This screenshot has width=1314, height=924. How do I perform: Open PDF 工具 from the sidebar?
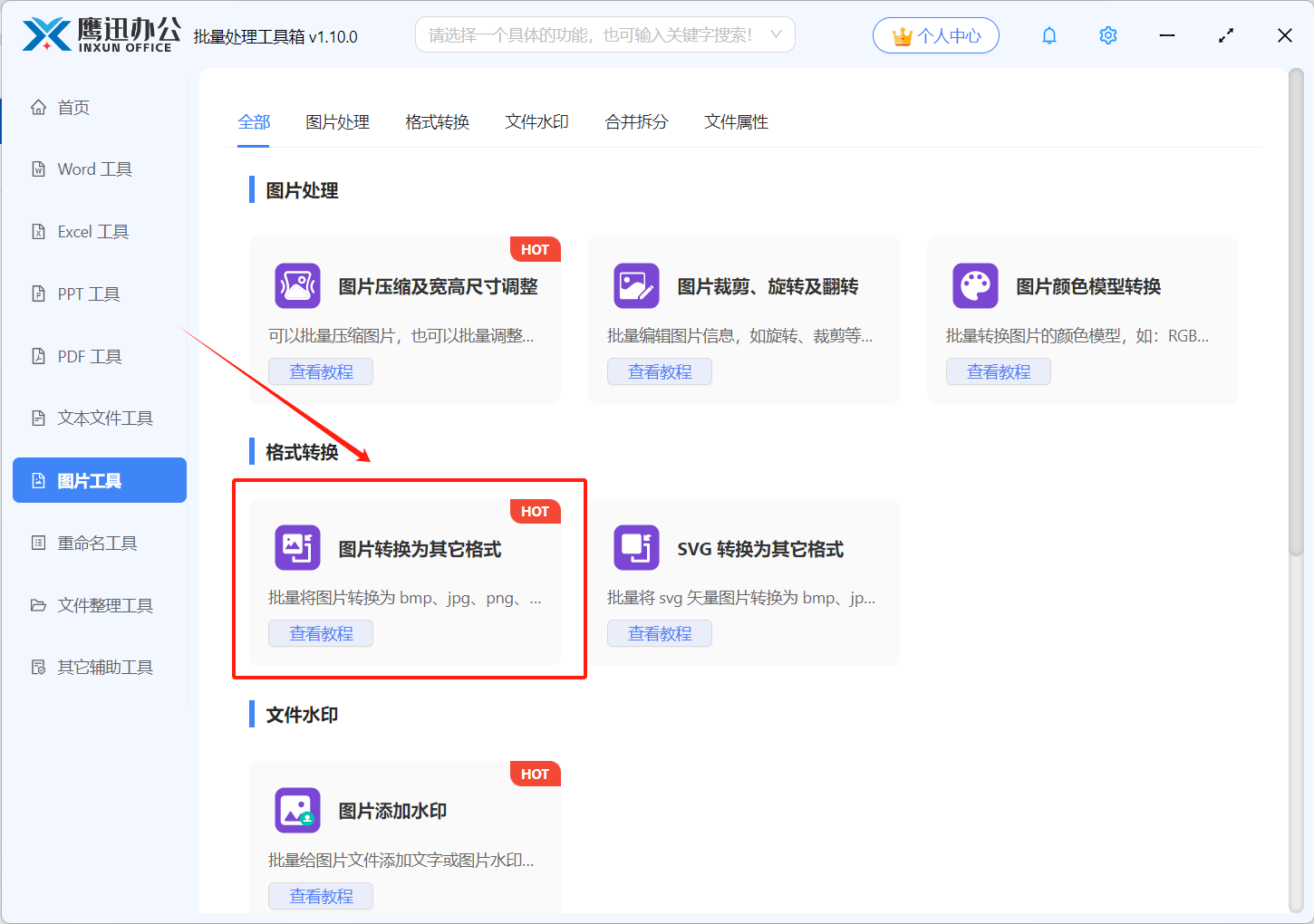pos(89,356)
